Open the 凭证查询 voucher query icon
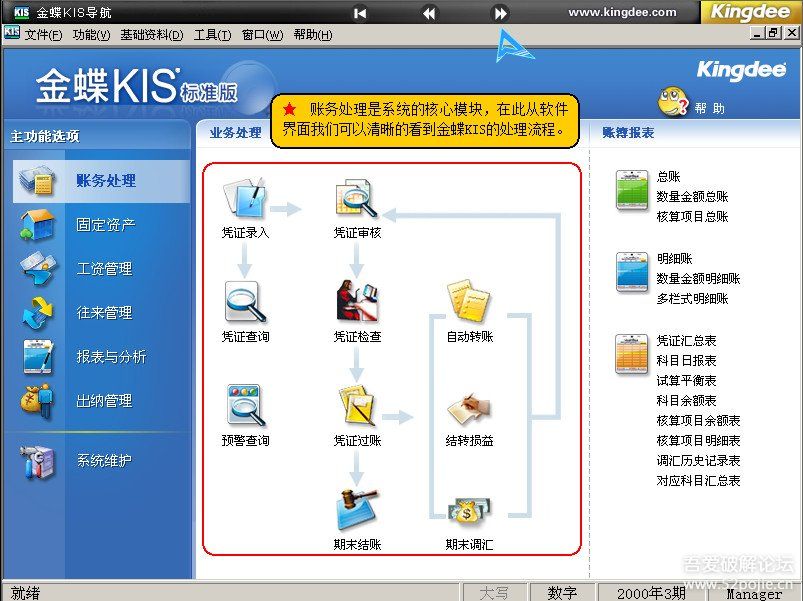Screen dimensions: 803x601 pyautogui.click(x=244, y=302)
